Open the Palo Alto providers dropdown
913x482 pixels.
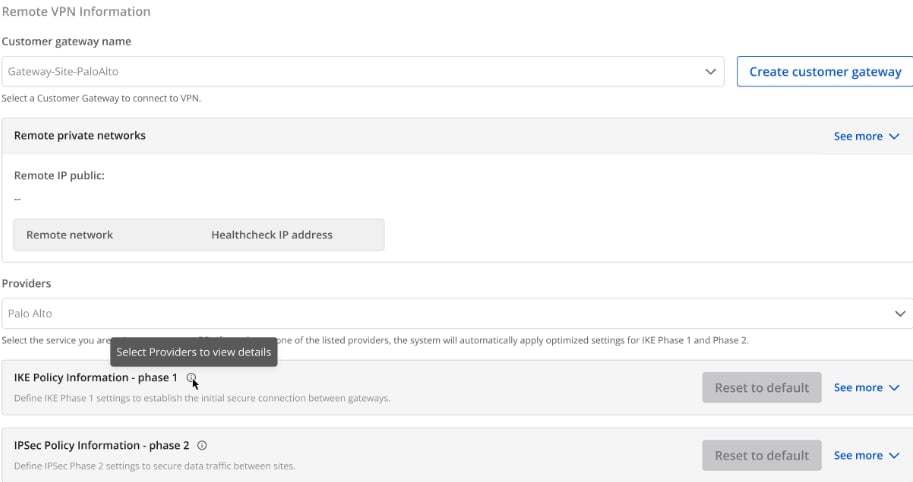pos(450,313)
